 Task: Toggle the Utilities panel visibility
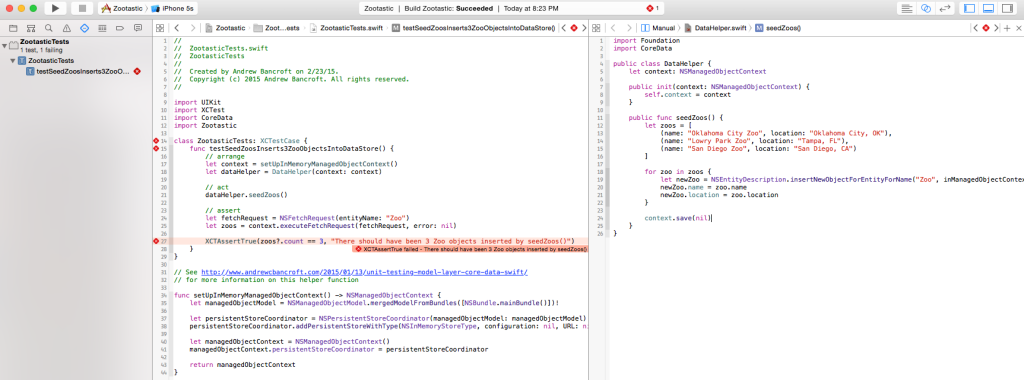(1008, 8)
